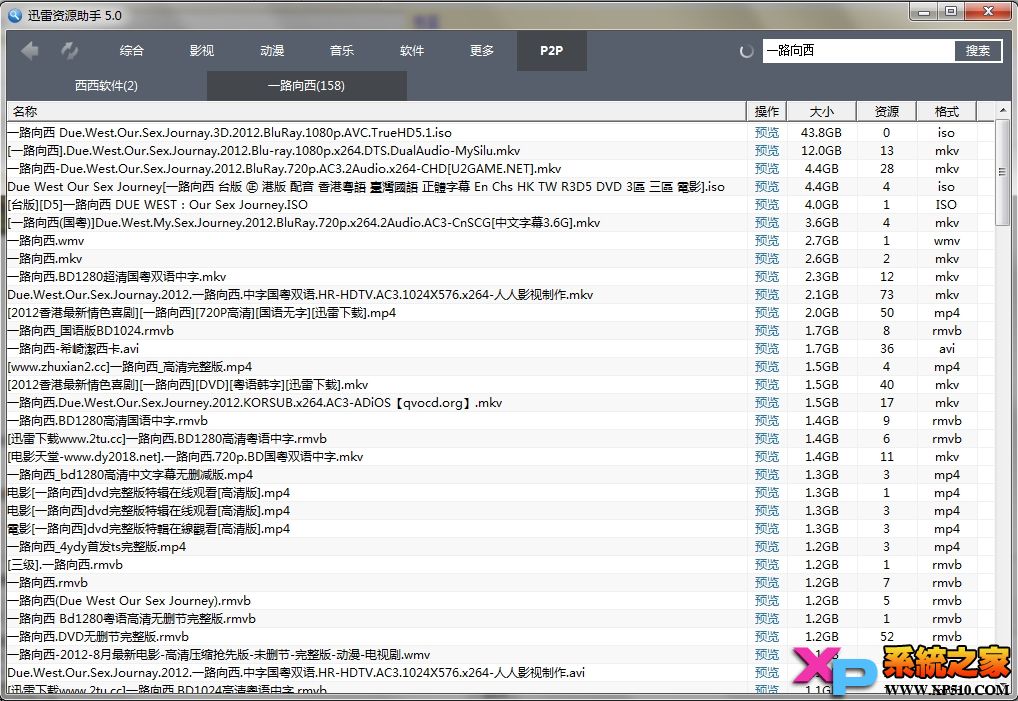Select the bd1280高清中文字幕无删减版.mp4 row
This screenshot has height=701, width=1018.
point(500,475)
